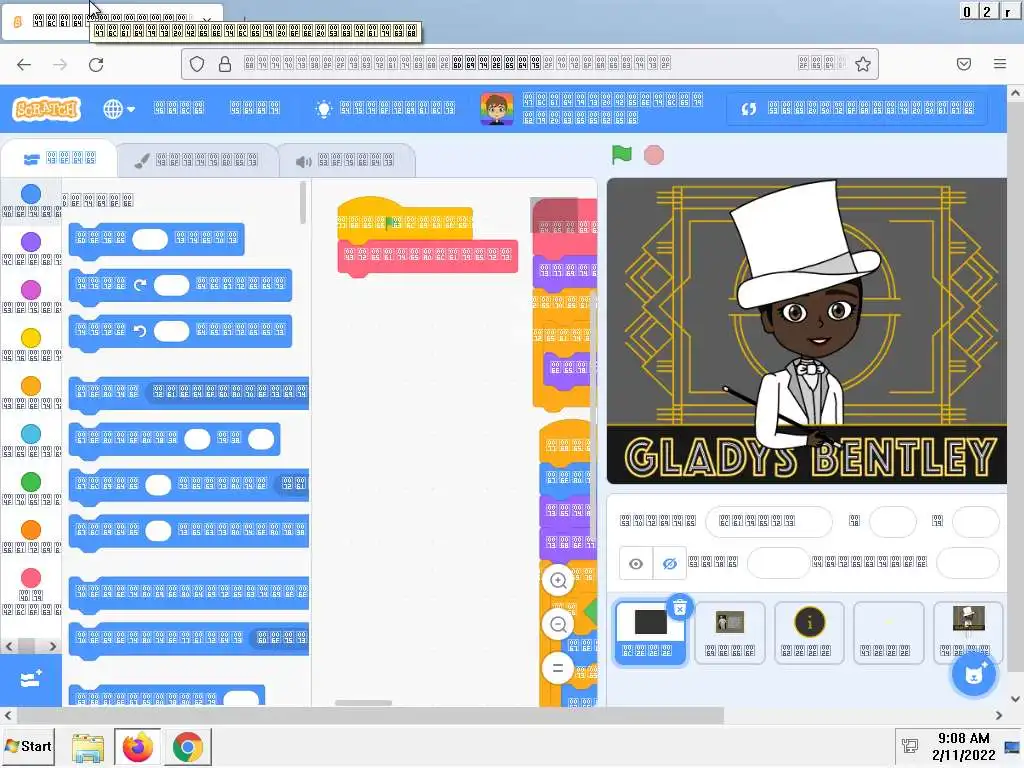Show the sprite using the eye icon
Image resolution: width=1024 pixels, height=768 pixels.
[x=635, y=564]
